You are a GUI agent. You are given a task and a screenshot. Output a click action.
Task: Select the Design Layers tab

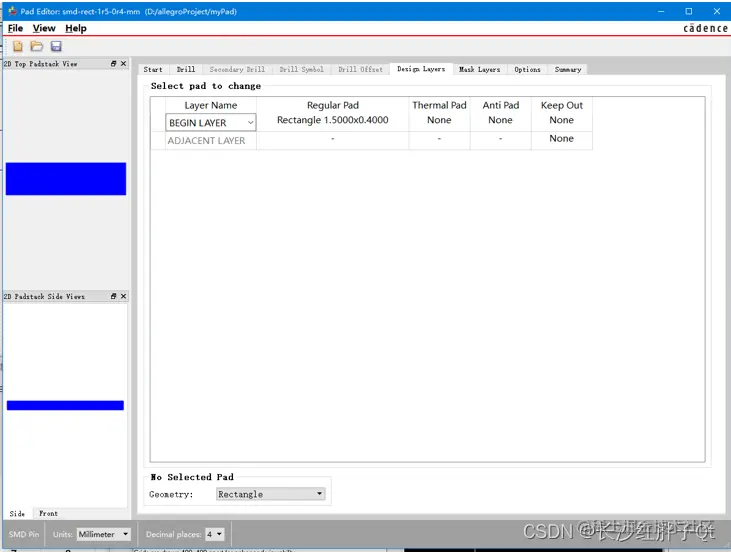pos(421,69)
